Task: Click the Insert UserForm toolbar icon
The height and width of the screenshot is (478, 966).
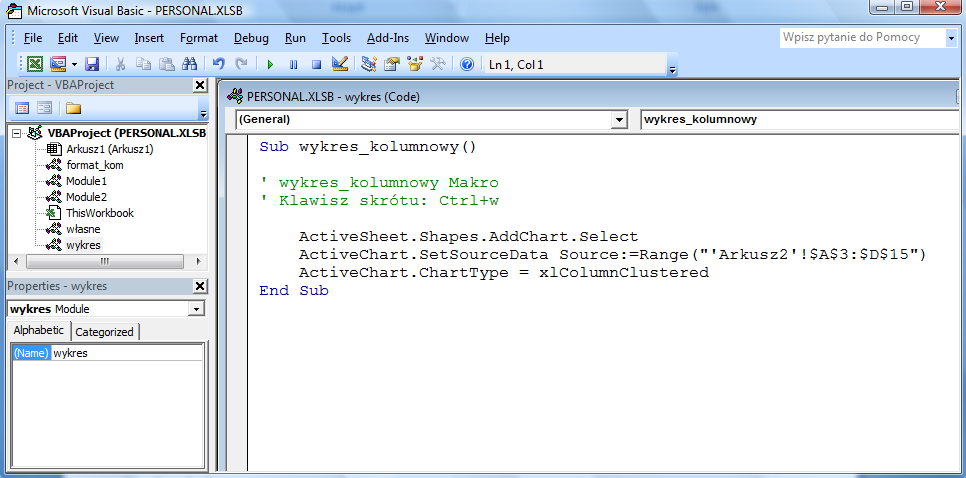Action: (x=58, y=64)
